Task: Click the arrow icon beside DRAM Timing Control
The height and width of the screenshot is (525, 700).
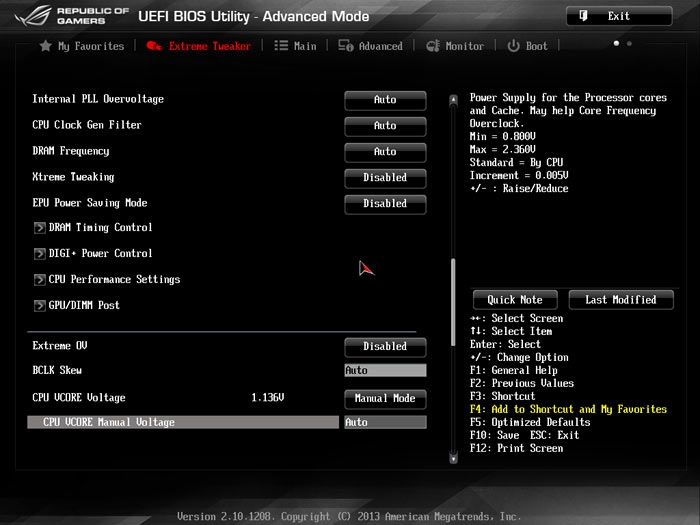Action: 39,228
